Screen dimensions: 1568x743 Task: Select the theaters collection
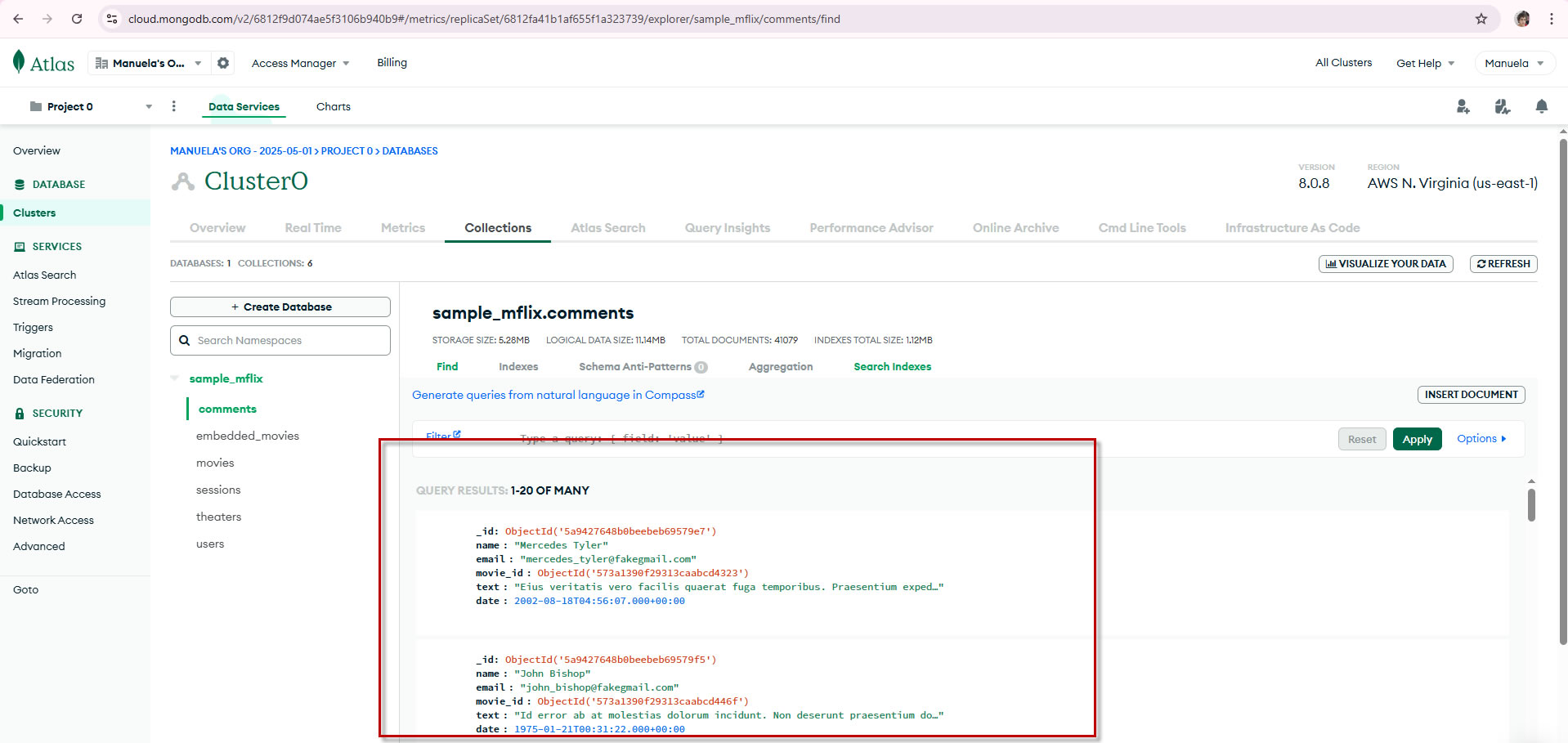click(x=218, y=517)
